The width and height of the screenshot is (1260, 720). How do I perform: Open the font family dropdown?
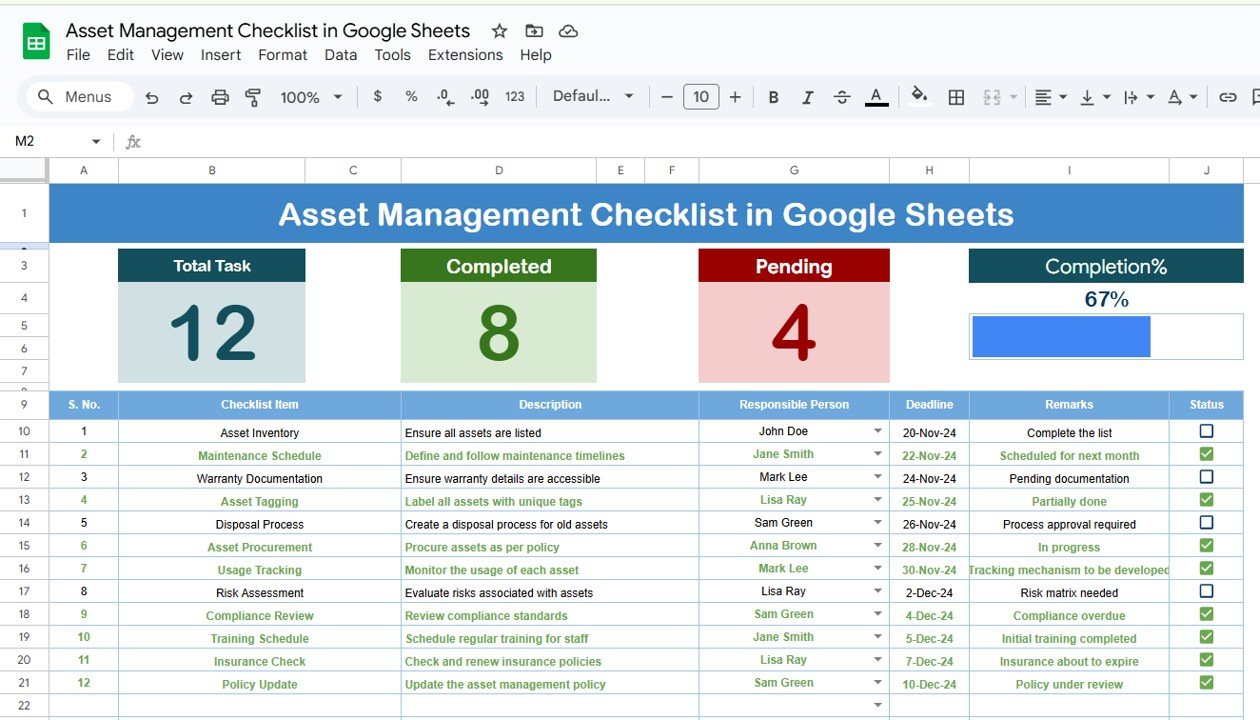(x=593, y=96)
